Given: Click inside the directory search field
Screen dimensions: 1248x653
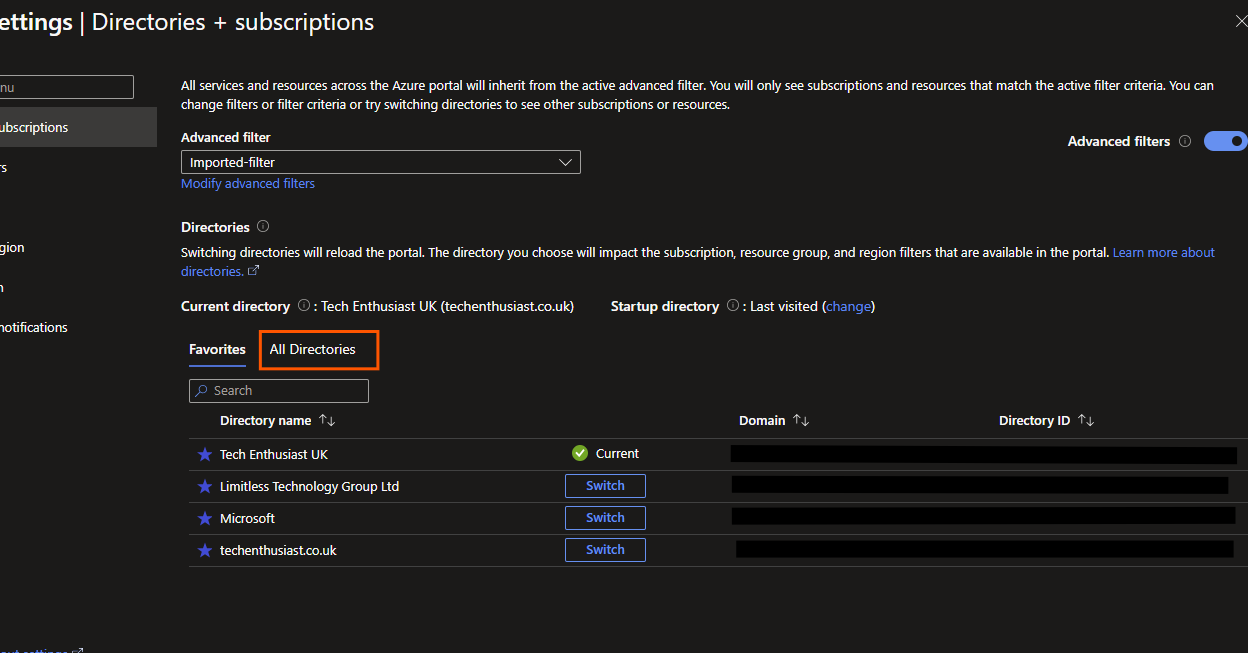Looking at the screenshot, I should pos(290,390).
